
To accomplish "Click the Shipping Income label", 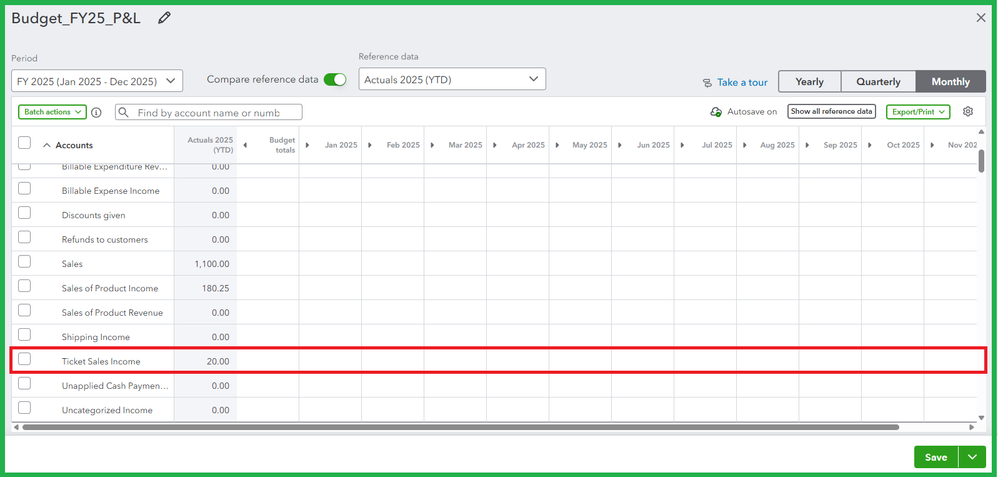I will tap(95, 337).
